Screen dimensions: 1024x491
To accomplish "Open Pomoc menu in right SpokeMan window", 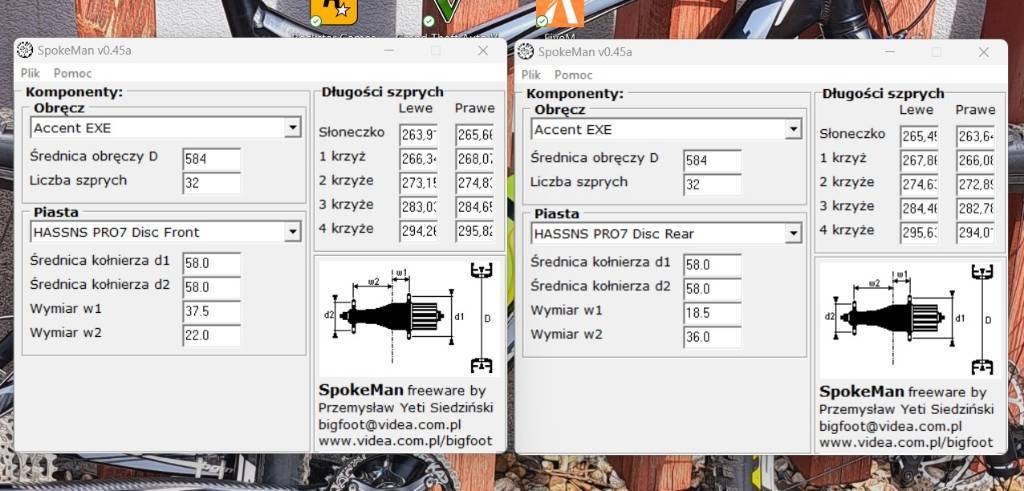I will pos(573,74).
